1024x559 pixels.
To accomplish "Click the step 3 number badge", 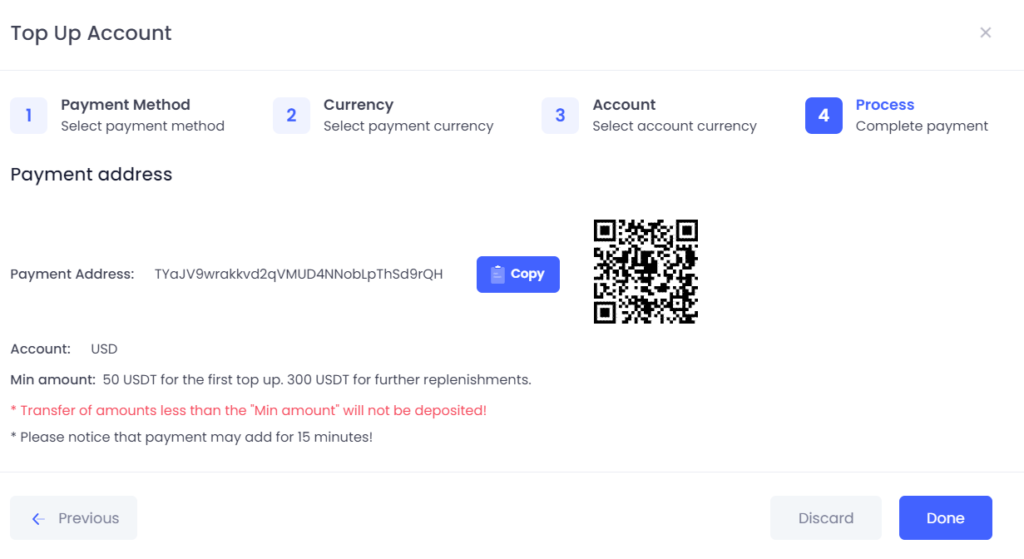I will 560,116.
